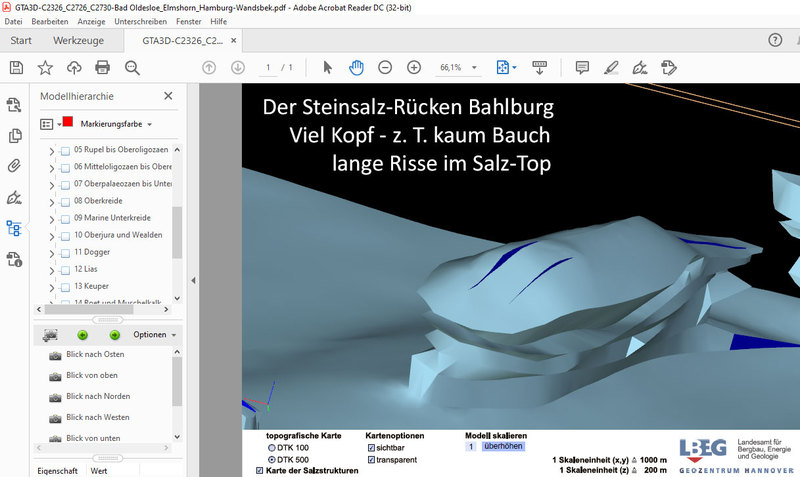Bookmark file with the star icon
800x477 pixels.
[x=45, y=67]
